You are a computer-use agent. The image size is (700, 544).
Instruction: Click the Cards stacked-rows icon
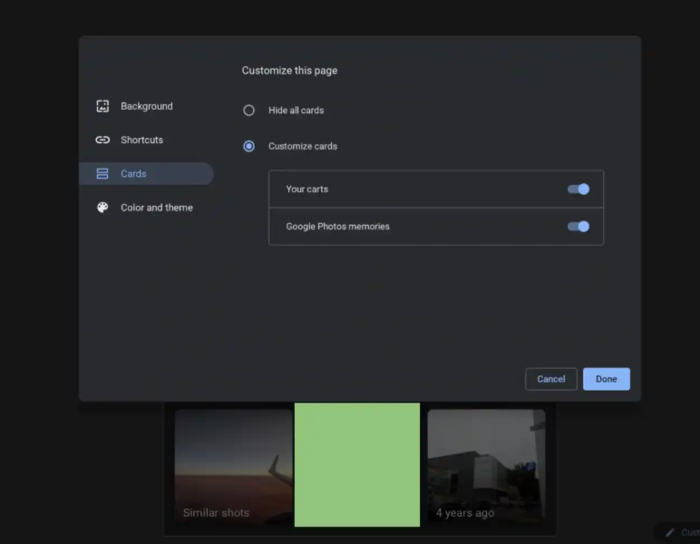click(102, 174)
